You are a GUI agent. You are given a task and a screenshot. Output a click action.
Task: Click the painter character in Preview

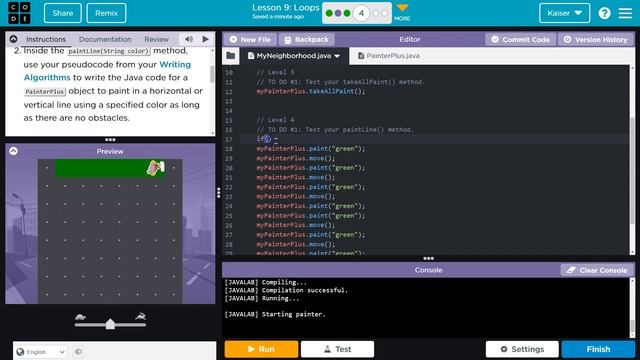tap(156, 168)
